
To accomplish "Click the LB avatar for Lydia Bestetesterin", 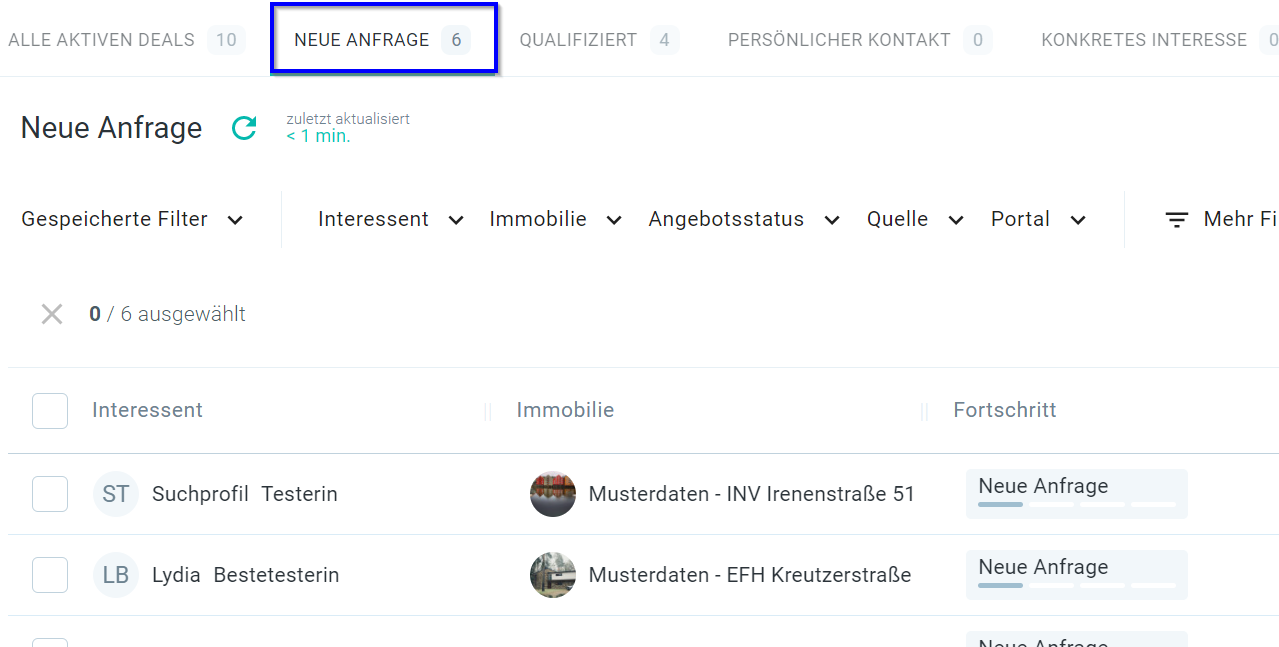I will 116,575.
